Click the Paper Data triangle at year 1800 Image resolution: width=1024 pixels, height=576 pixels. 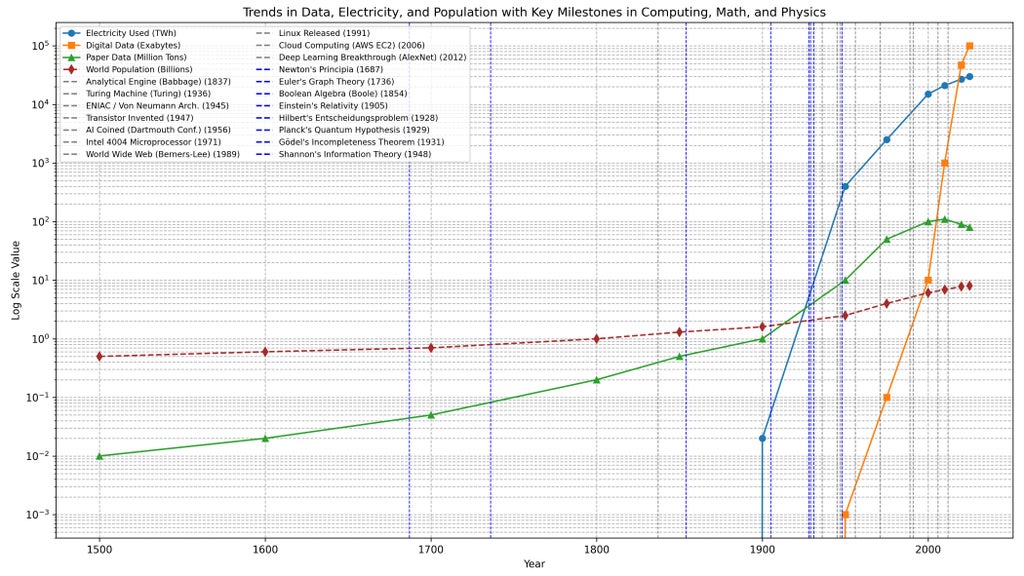pos(597,380)
